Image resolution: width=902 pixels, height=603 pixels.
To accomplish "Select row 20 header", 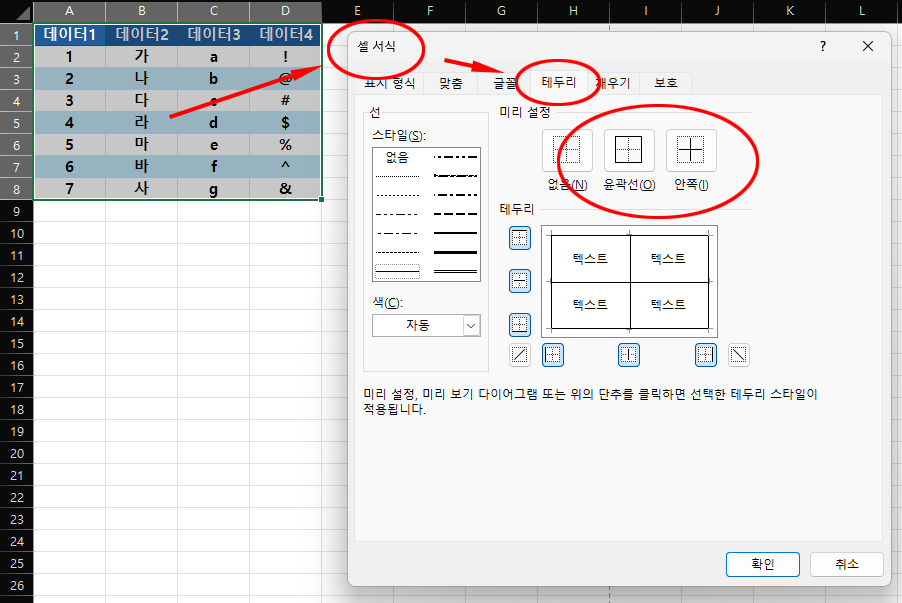I will click(x=17, y=453).
